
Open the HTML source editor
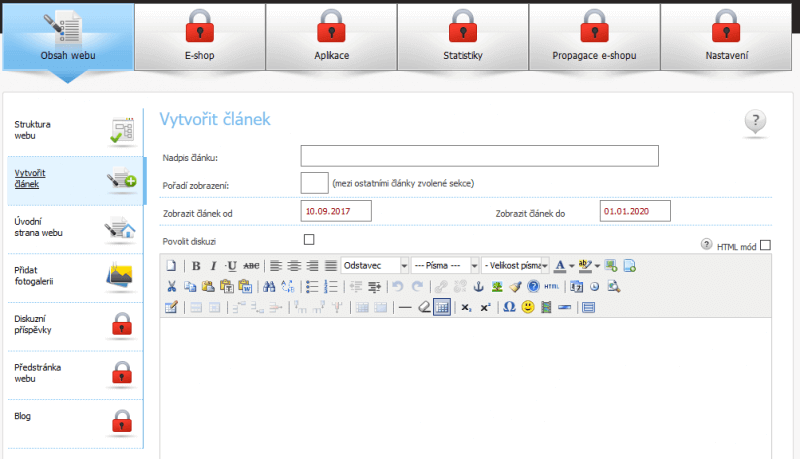point(552,287)
